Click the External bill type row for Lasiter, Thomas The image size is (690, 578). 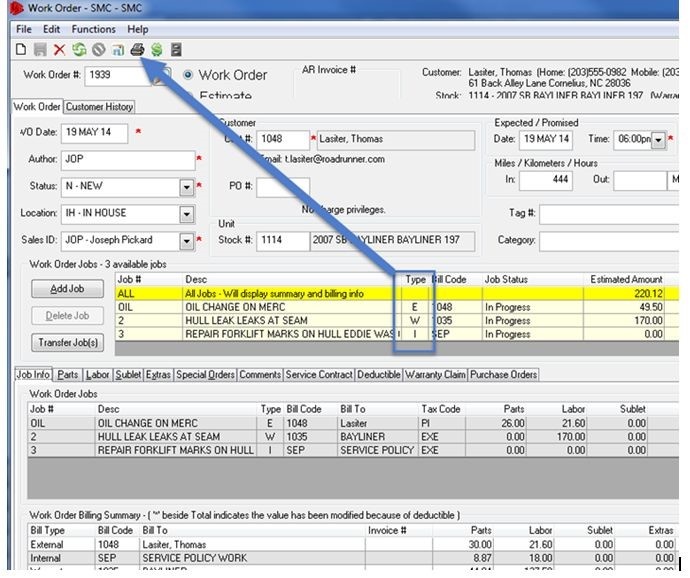coord(353,545)
